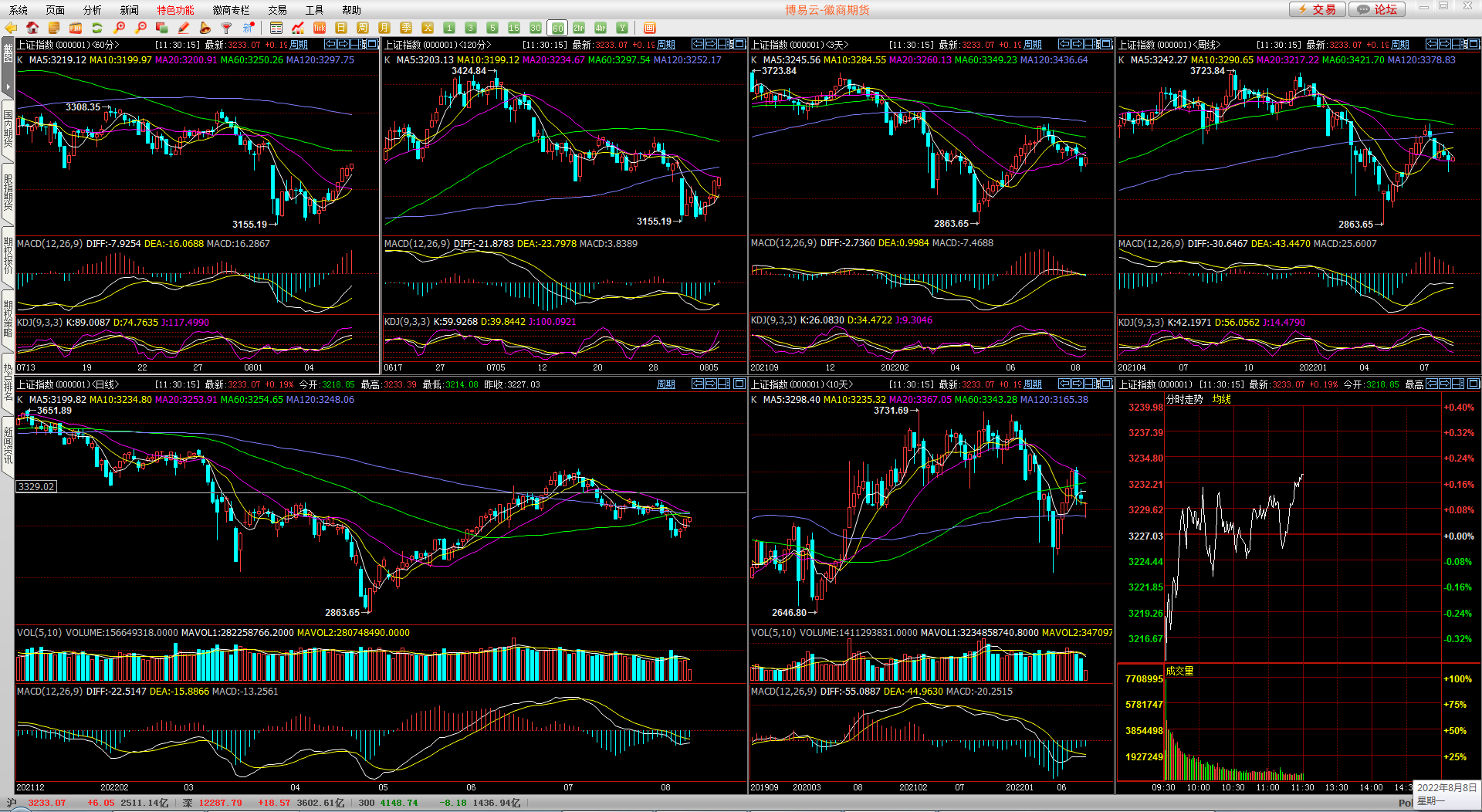Viewport: 1482px width, 812px height.
Task: Open 周期 dropdown in the 10天 panel
Action: (x=1033, y=384)
